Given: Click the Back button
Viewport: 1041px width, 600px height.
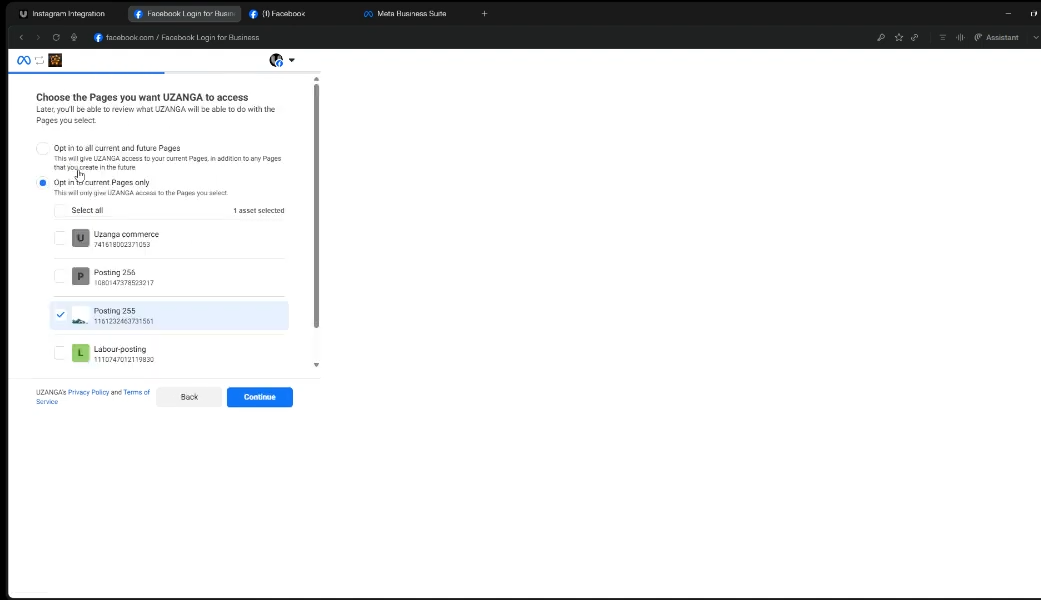Looking at the screenshot, I should pyautogui.click(x=189, y=397).
